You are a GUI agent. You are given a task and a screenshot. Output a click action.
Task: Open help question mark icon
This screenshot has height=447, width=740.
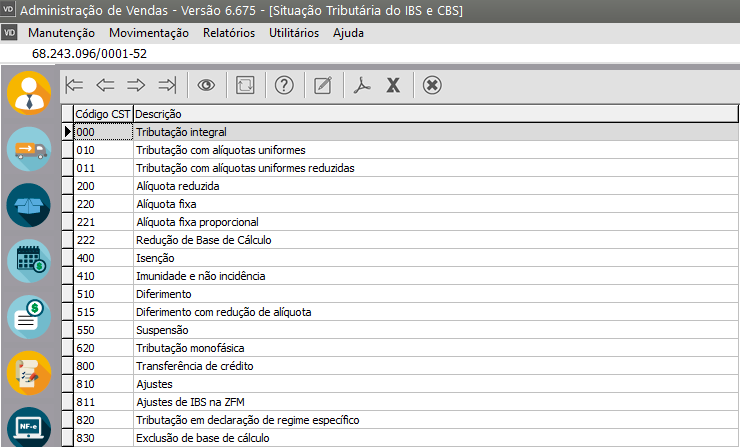tap(284, 85)
